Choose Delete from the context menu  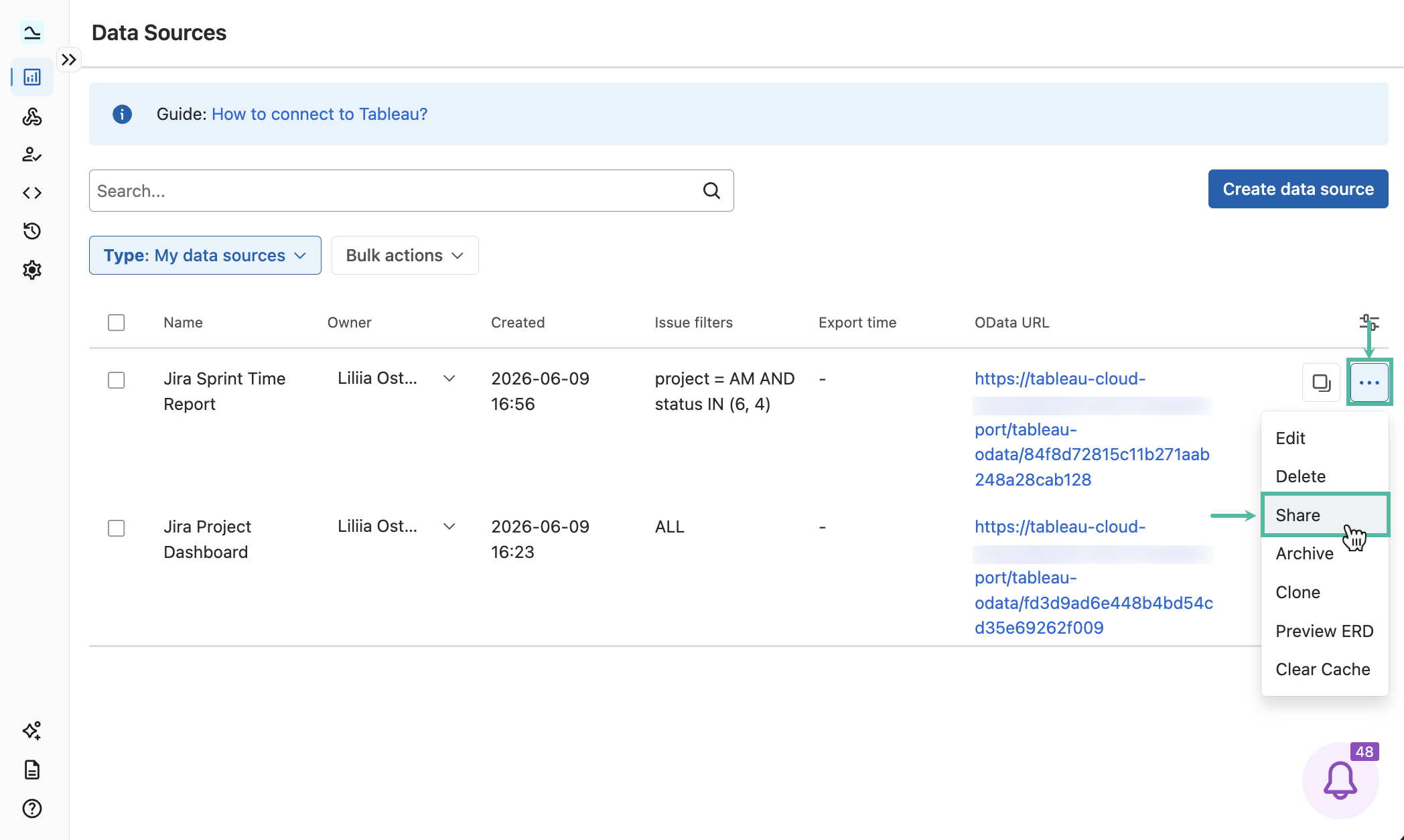pyautogui.click(x=1325, y=476)
